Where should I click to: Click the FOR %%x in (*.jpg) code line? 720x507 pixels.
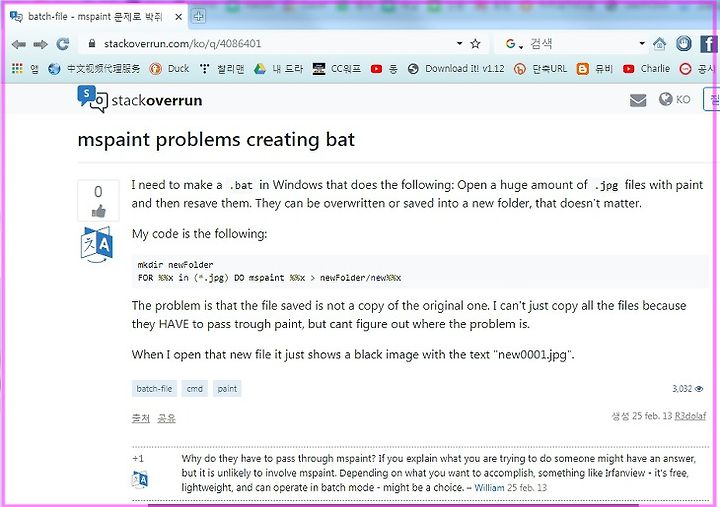269,277
